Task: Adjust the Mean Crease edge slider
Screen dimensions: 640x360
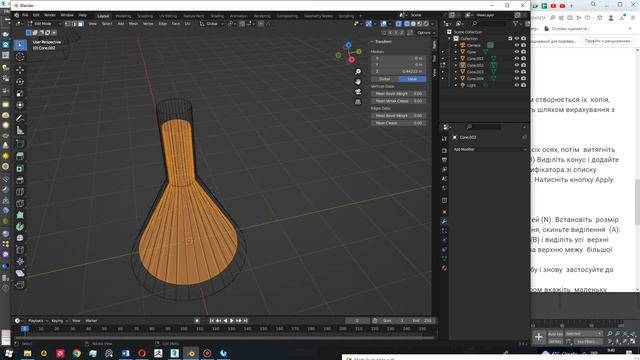Action: coord(398,123)
